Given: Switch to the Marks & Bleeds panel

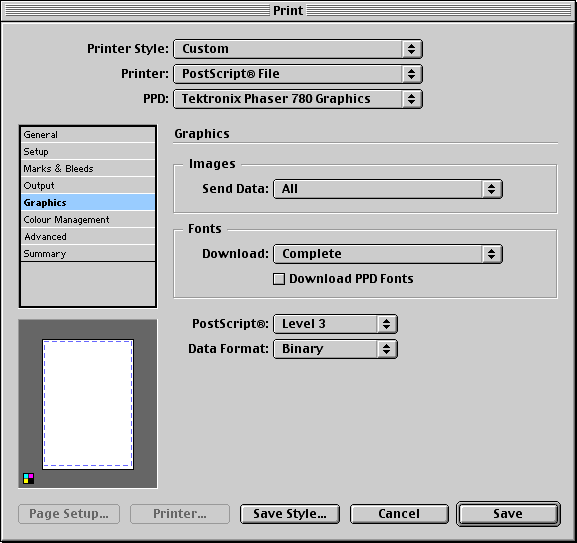Looking at the screenshot, I should tap(88, 168).
